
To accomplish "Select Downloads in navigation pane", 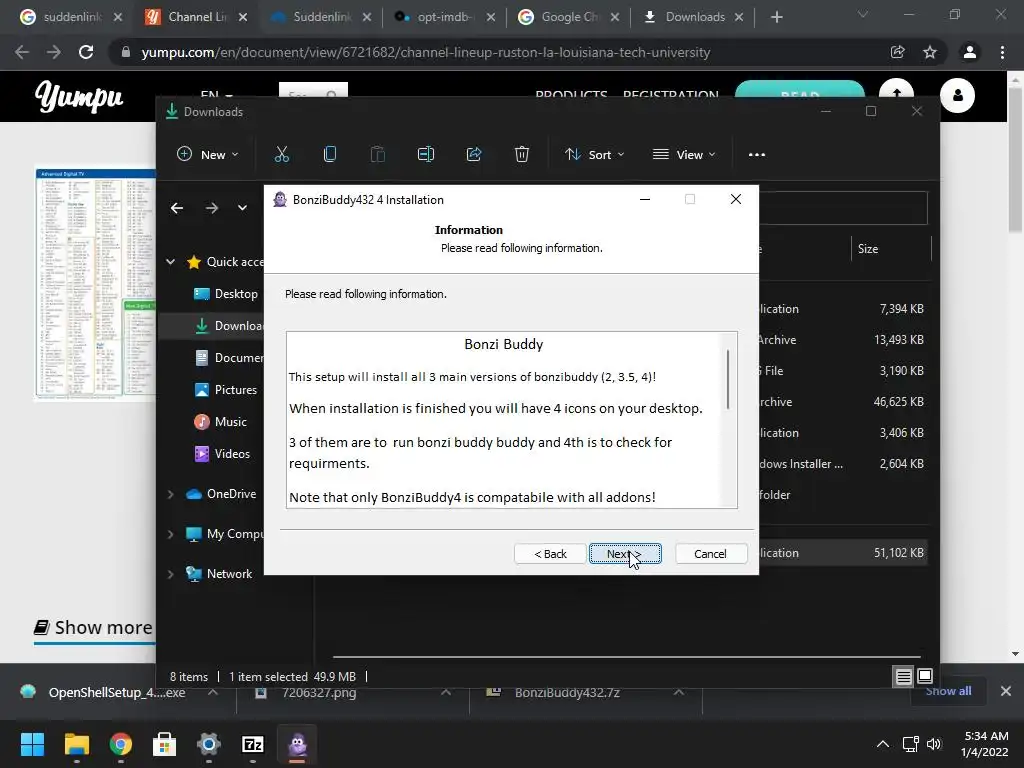I will coord(229,326).
